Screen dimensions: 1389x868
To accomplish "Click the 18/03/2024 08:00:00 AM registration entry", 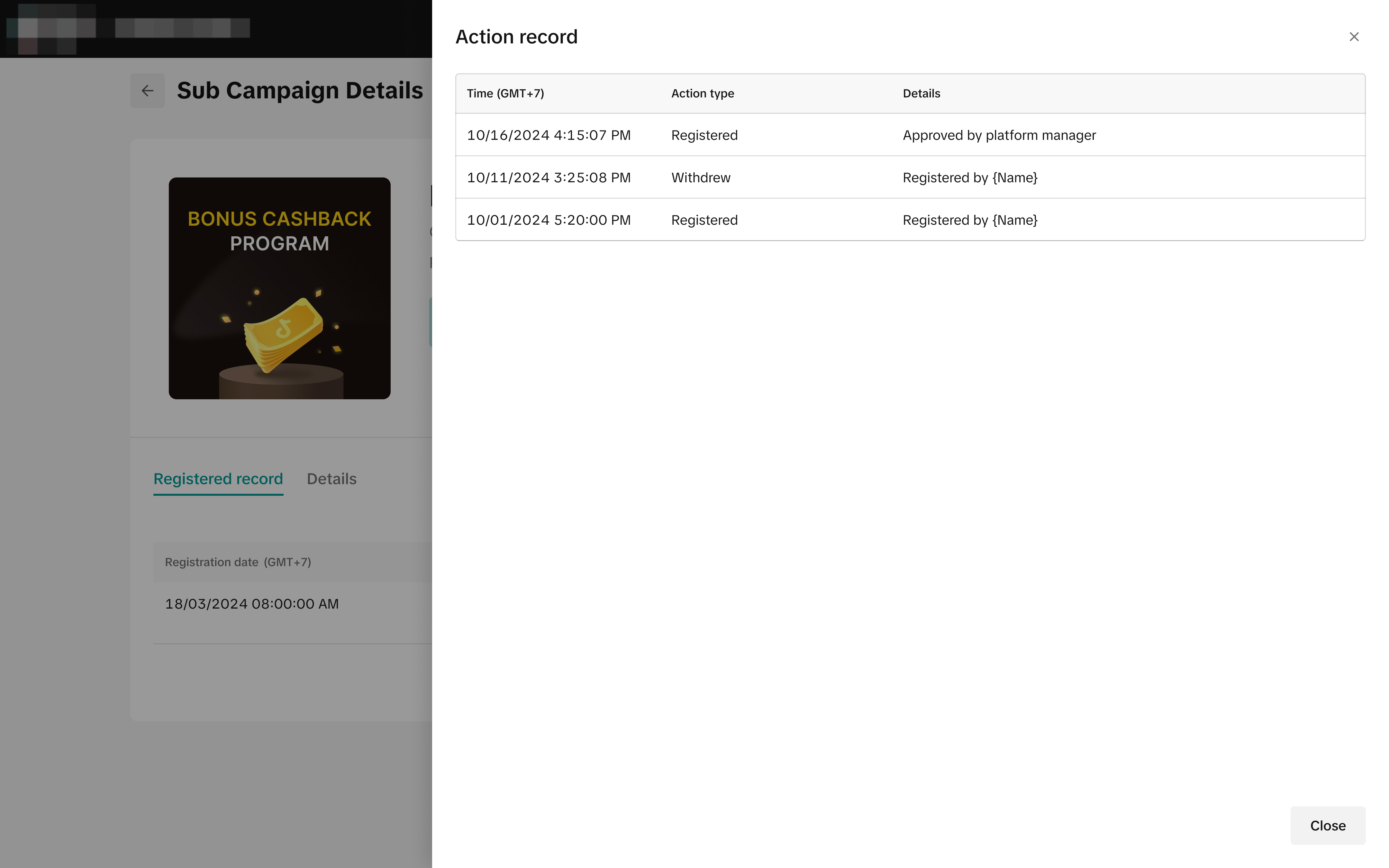I will [x=251, y=604].
